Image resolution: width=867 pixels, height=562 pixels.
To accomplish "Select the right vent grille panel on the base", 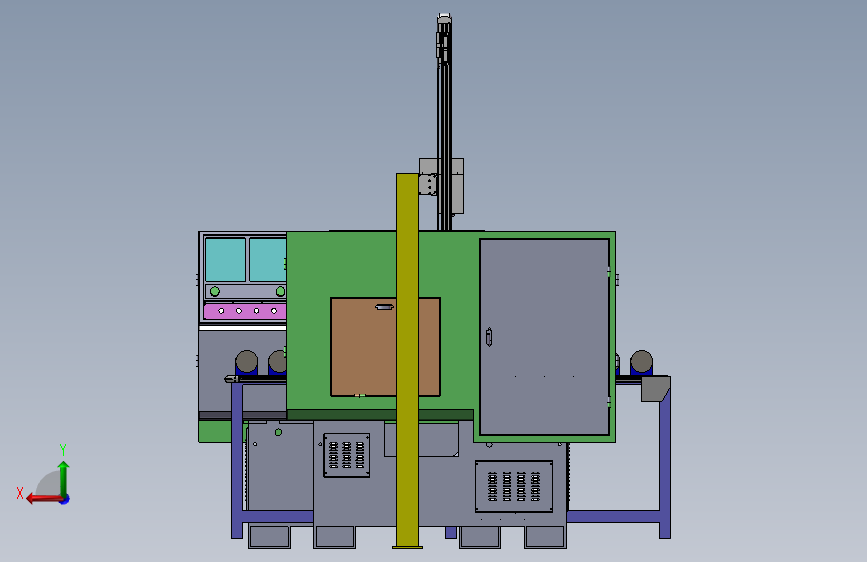I will tap(514, 486).
